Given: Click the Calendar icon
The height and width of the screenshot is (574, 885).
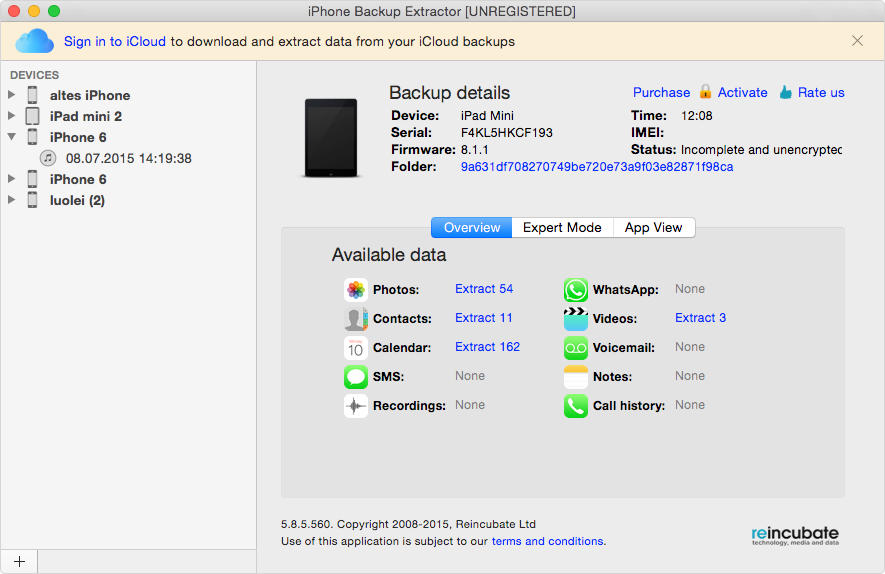Looking at the screenshot, I should coord(356,348).
